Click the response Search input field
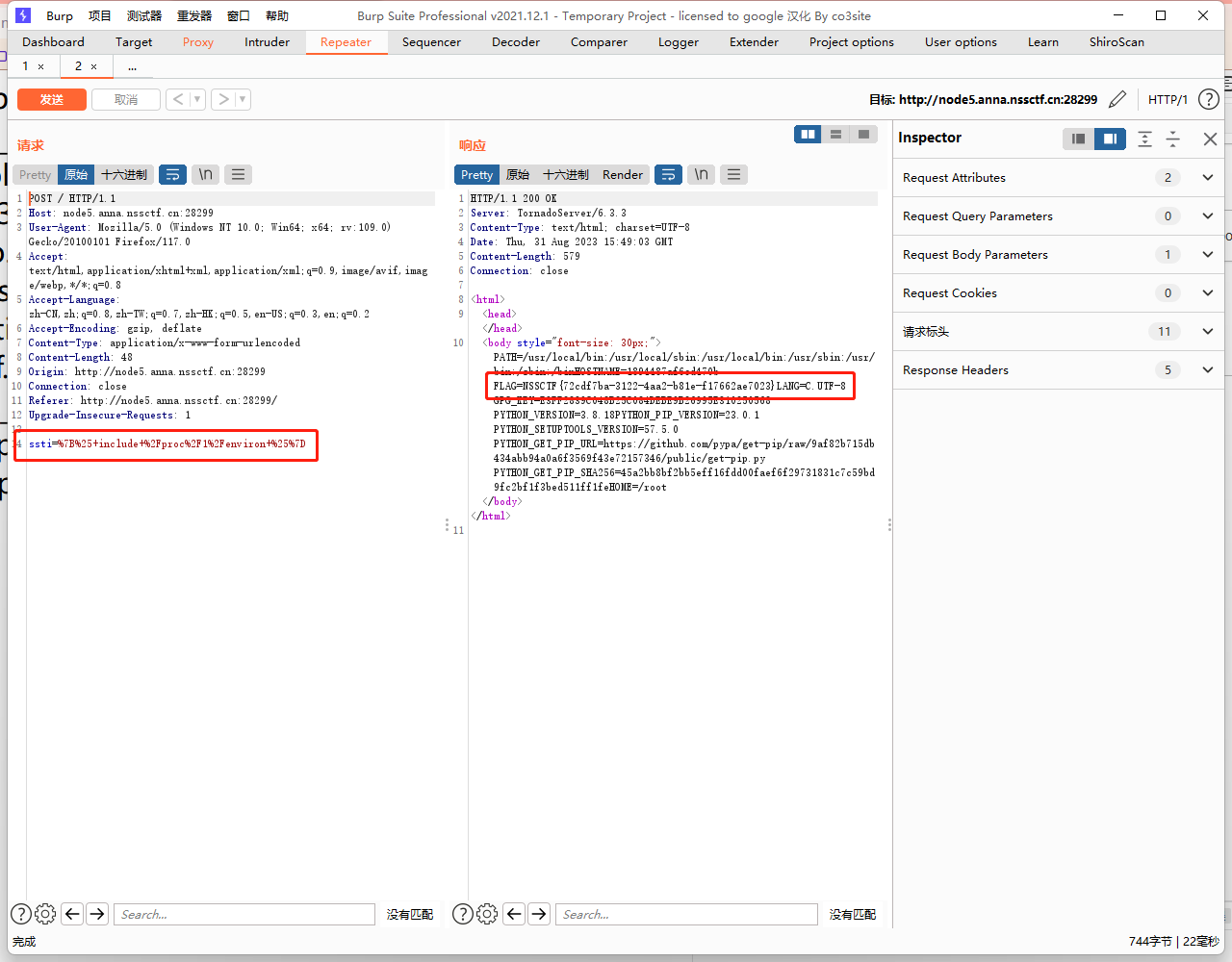The image size is (1232, 962). tap(686, 914)
